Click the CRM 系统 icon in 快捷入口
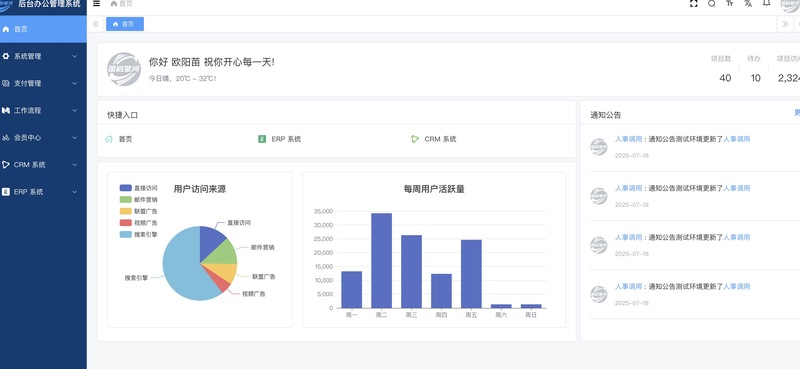800x369 pixels. tap(415, 139)
